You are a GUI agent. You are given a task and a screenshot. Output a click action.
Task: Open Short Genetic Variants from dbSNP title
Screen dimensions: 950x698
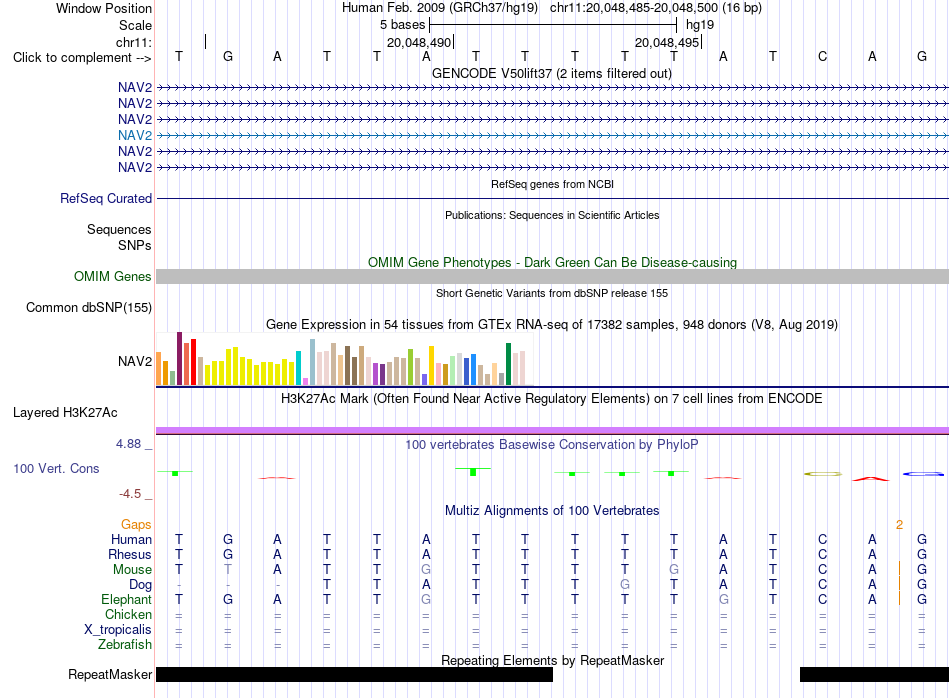tap(552, 293)
